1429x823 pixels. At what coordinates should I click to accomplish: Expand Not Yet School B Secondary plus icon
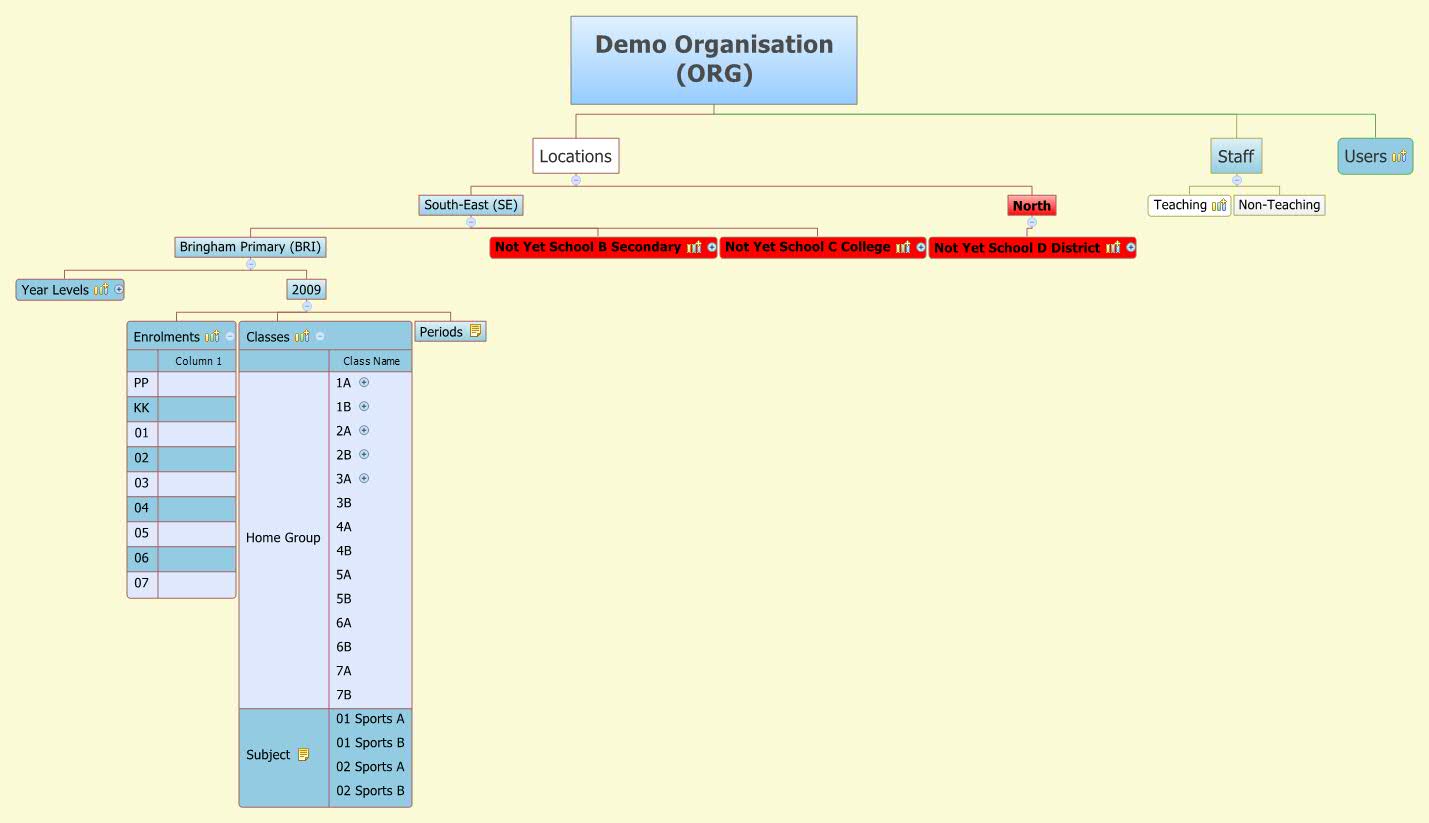click(x=710, y=247)
